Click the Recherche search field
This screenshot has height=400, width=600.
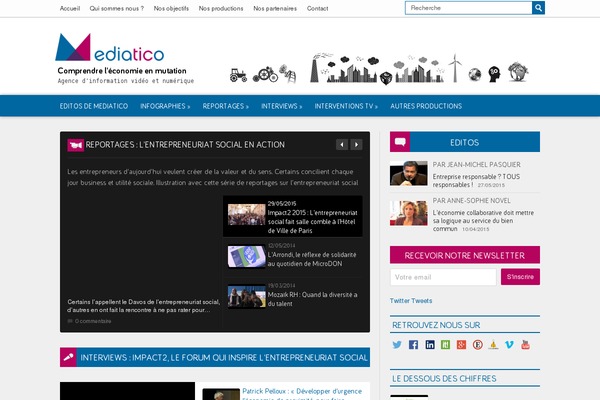[468, 8]
